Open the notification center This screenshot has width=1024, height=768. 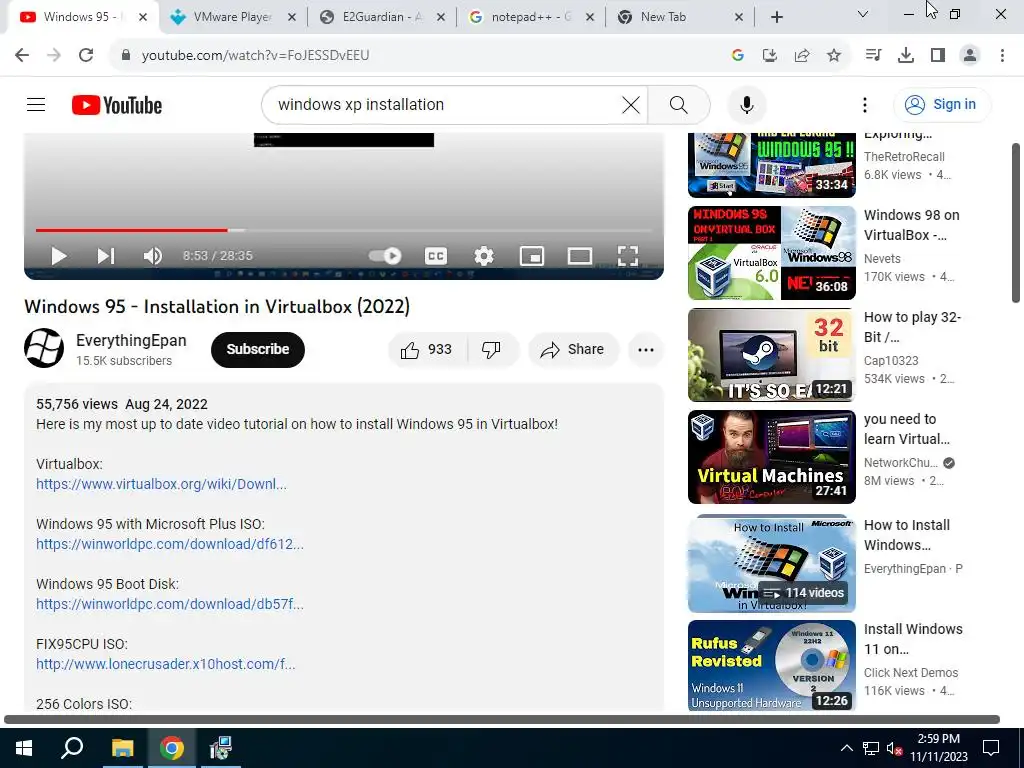tap(991, 748)
